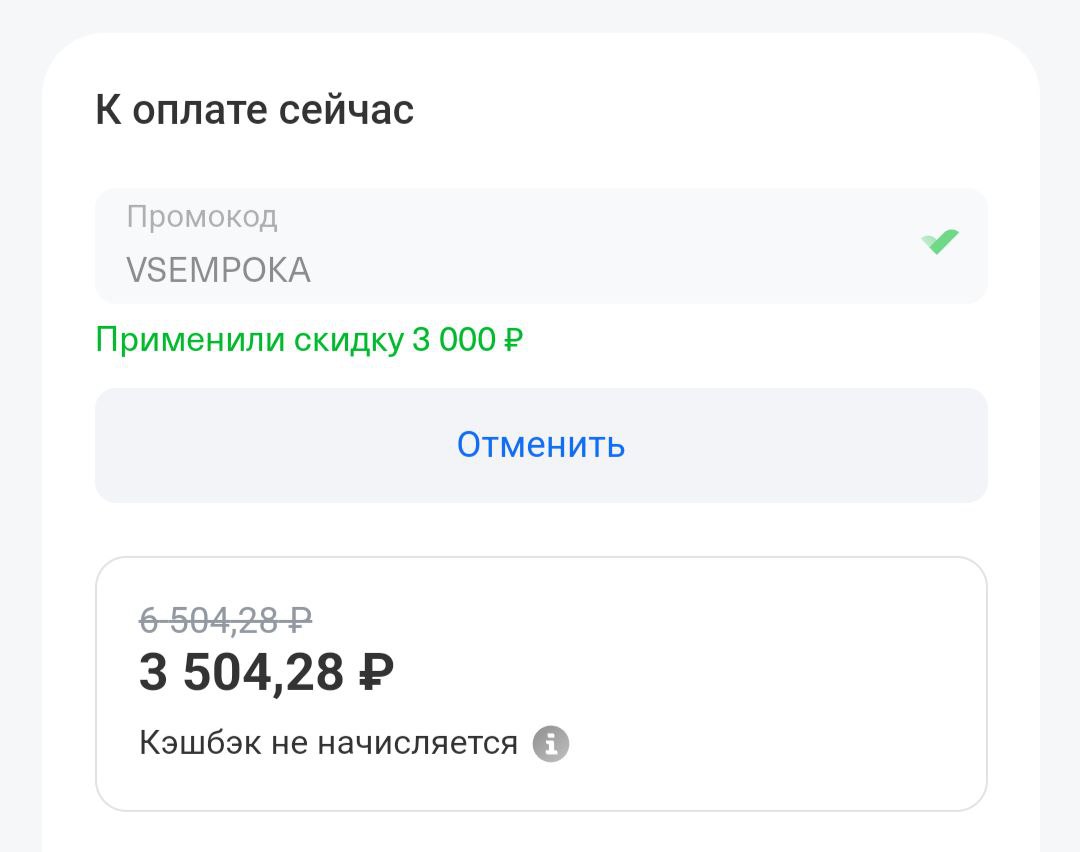Click the word Кэшбэк in the summary
Viewport: 1080px width, 852px height.
[x=200, y=744]
